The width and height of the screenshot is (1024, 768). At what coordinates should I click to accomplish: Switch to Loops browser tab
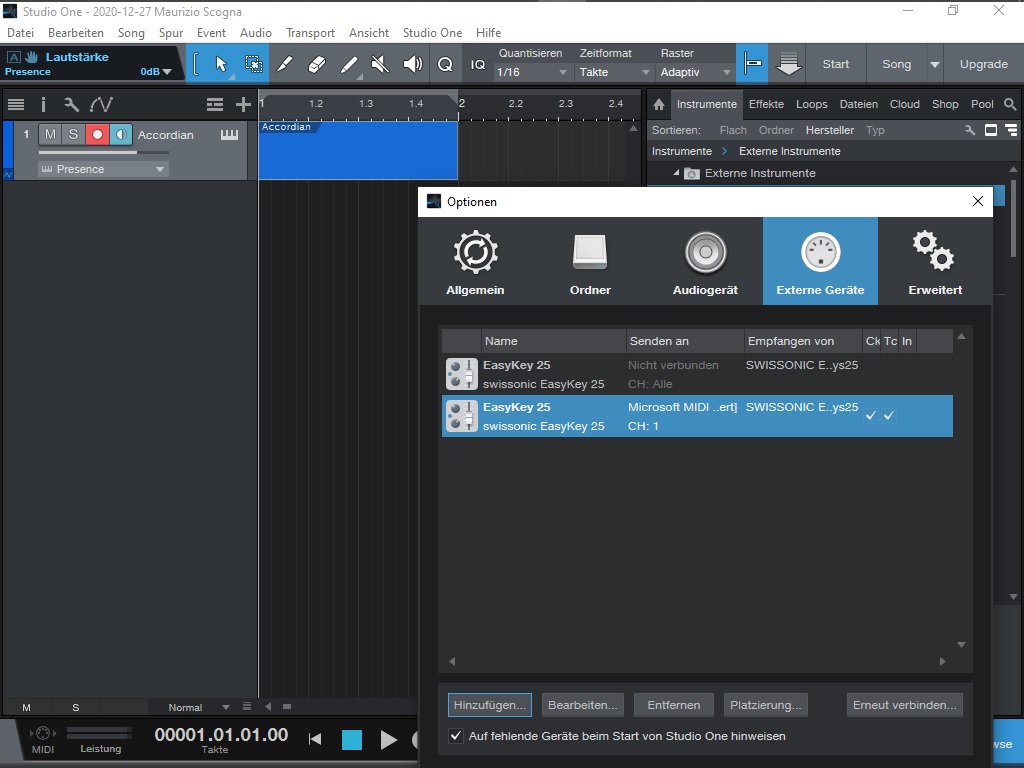pos(812,104)
